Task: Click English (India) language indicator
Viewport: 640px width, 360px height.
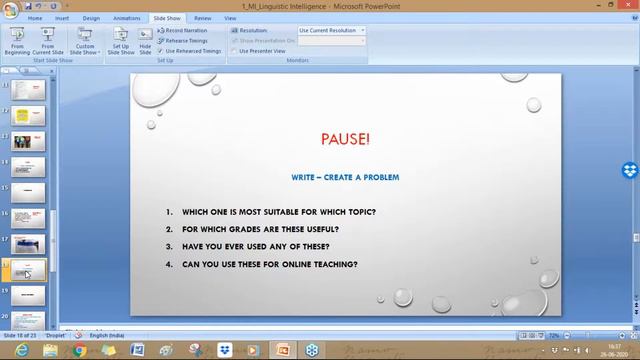Action: (107, 336)
